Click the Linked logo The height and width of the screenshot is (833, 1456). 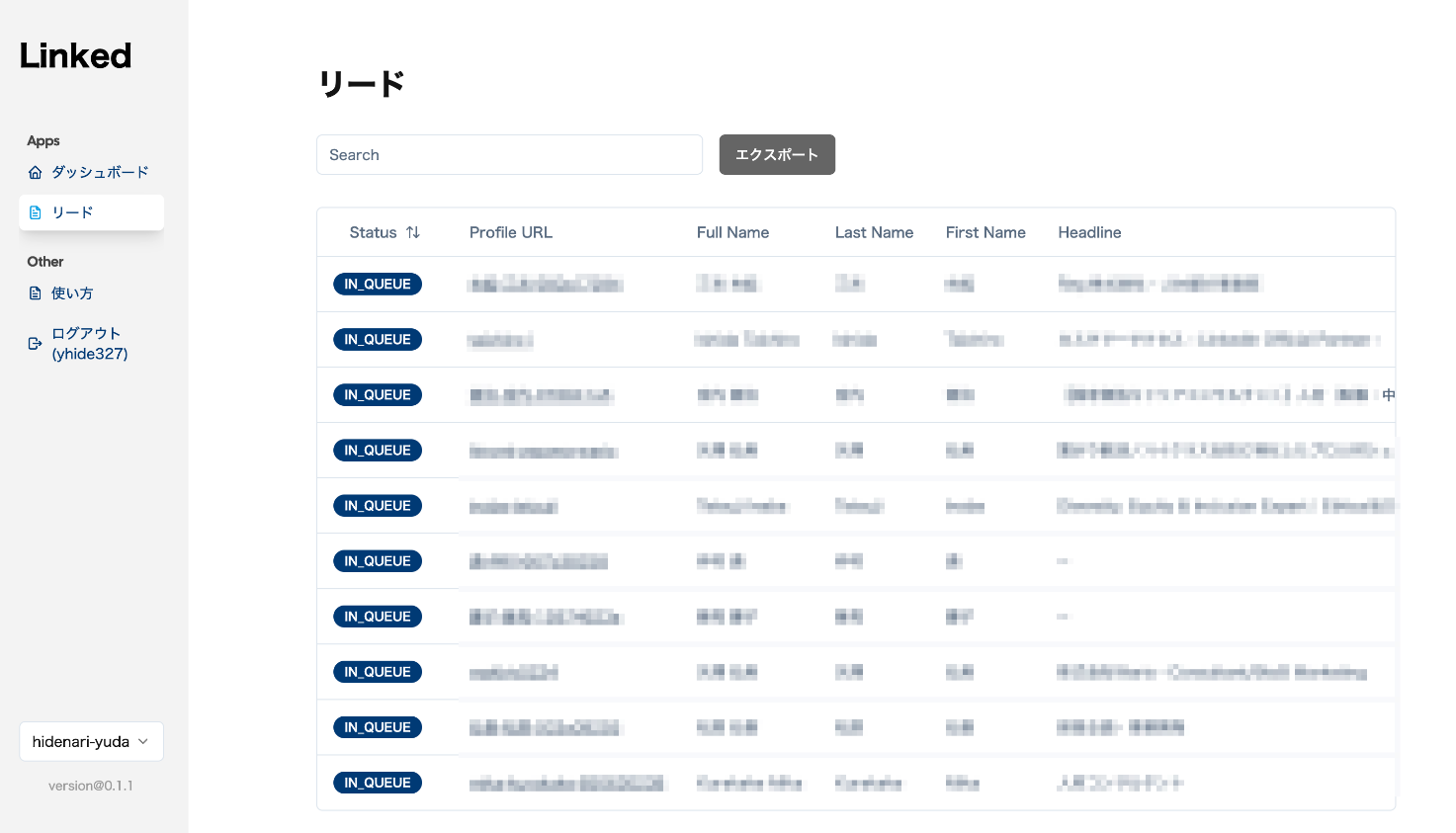click(x=74, y=55)
